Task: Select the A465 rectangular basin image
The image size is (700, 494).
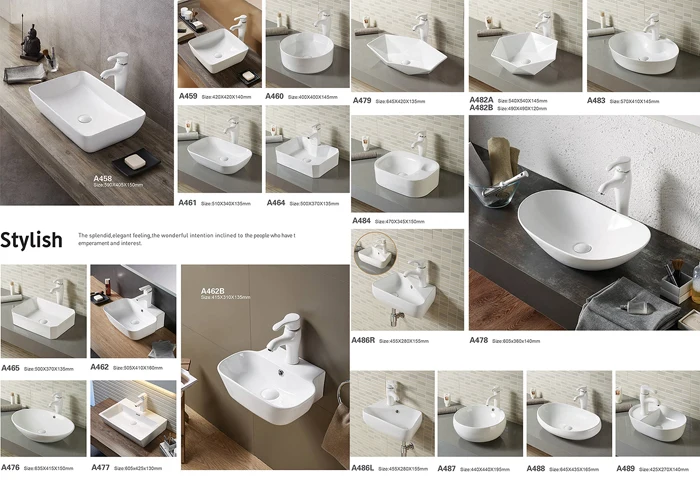Action: [x=44, y=311]
